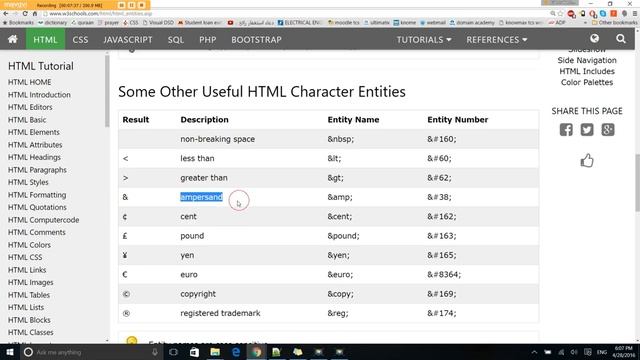Share this page on Twitter
Viewport: 640px width, 360px height.
pos(587,130)
